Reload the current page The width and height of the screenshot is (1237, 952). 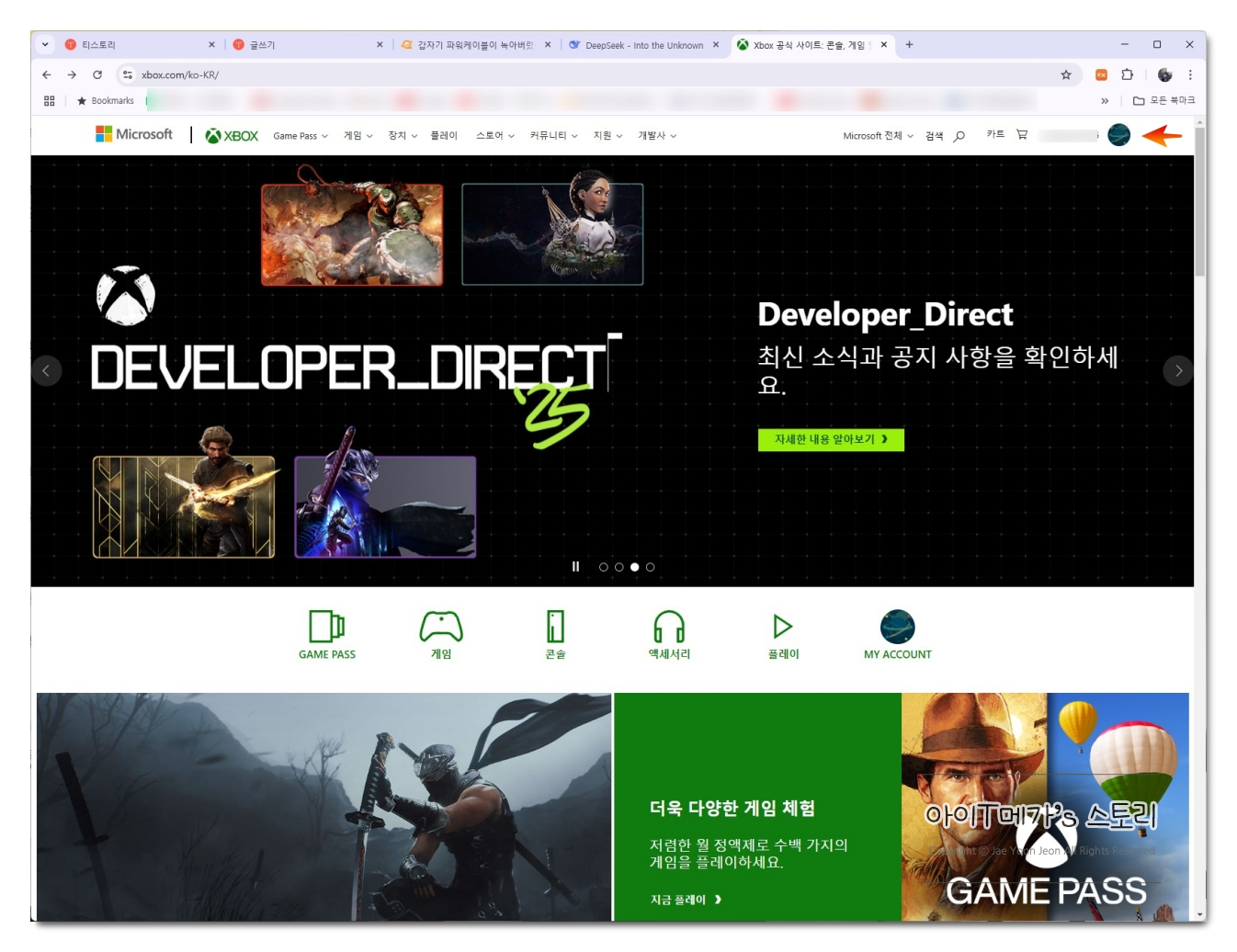coord(97,74)
